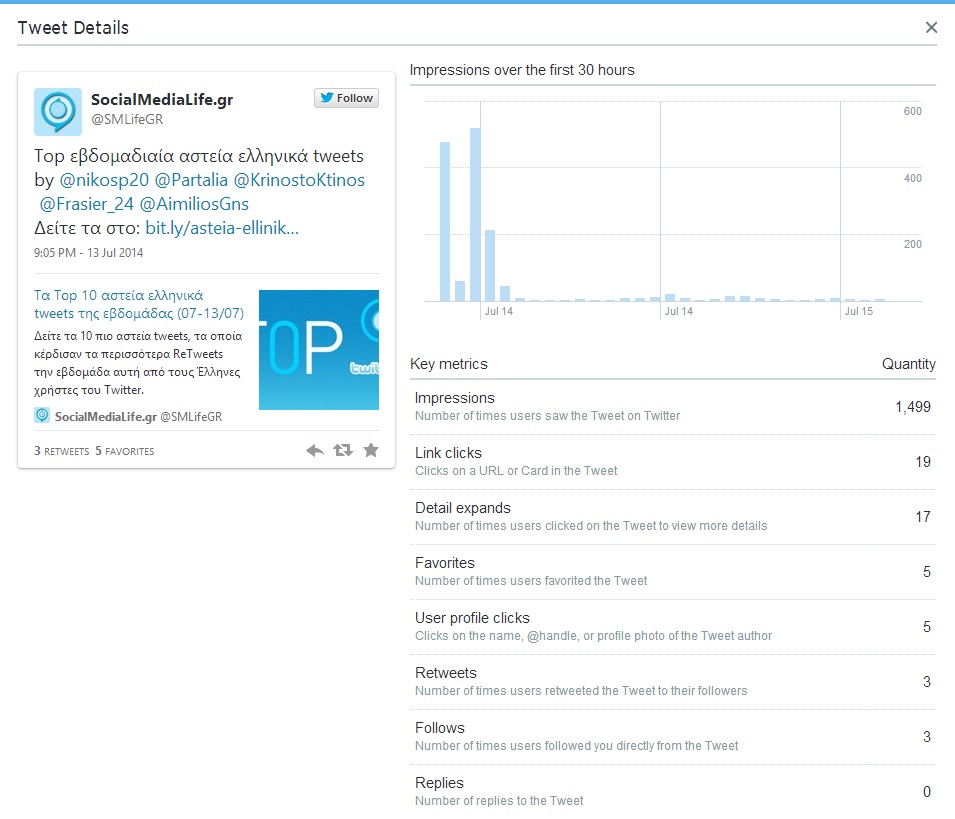This screenshot has width=955, height=819.
Task: Close the Tweet Details dialog
Action: tap(931, 27)
